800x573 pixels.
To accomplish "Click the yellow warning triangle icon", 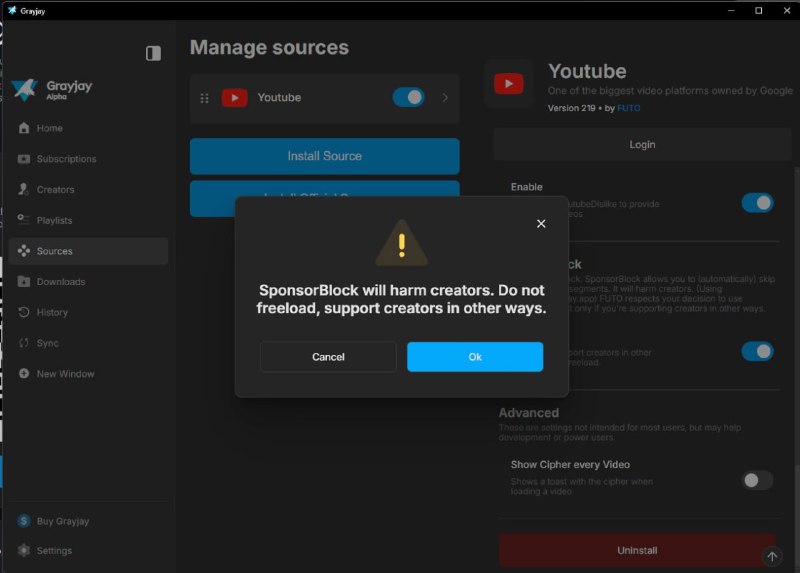I will (402, 243).
